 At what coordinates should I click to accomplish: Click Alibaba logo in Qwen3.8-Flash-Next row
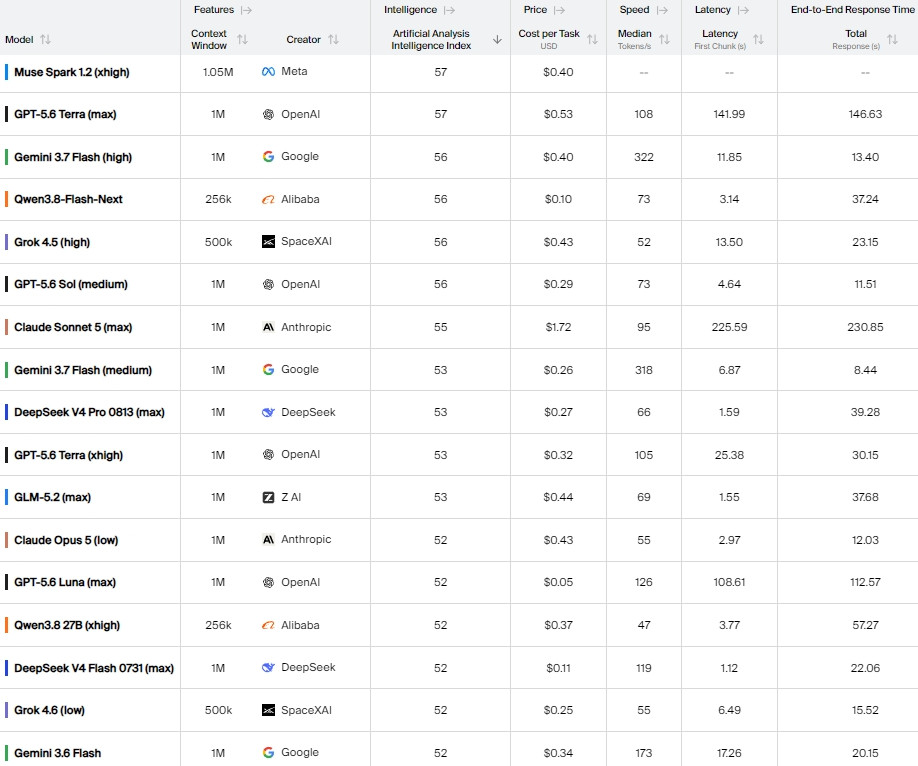click(x=268, y=199)
